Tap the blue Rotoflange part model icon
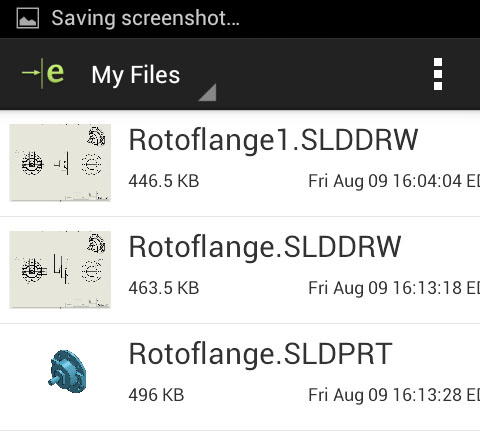480x439 pixels. pos(68,371)
